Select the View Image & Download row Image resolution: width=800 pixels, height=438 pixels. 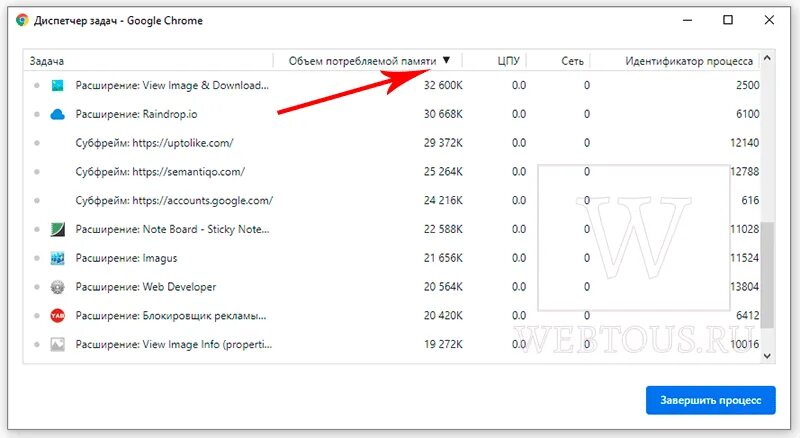(392, 85)
